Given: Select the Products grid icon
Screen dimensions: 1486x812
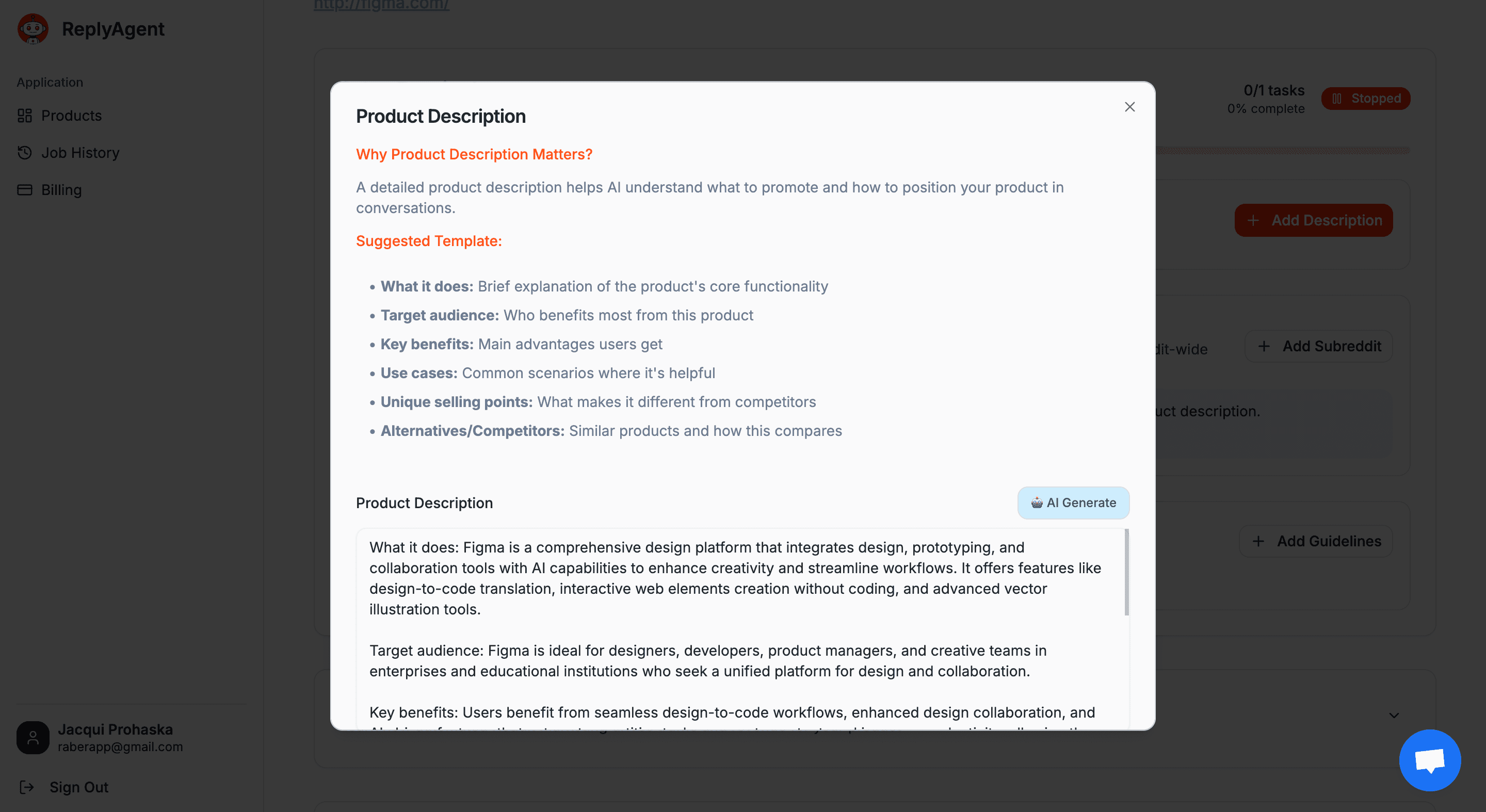Looking at the screenshot, I should pyautogui.click(x=25, y=116).
